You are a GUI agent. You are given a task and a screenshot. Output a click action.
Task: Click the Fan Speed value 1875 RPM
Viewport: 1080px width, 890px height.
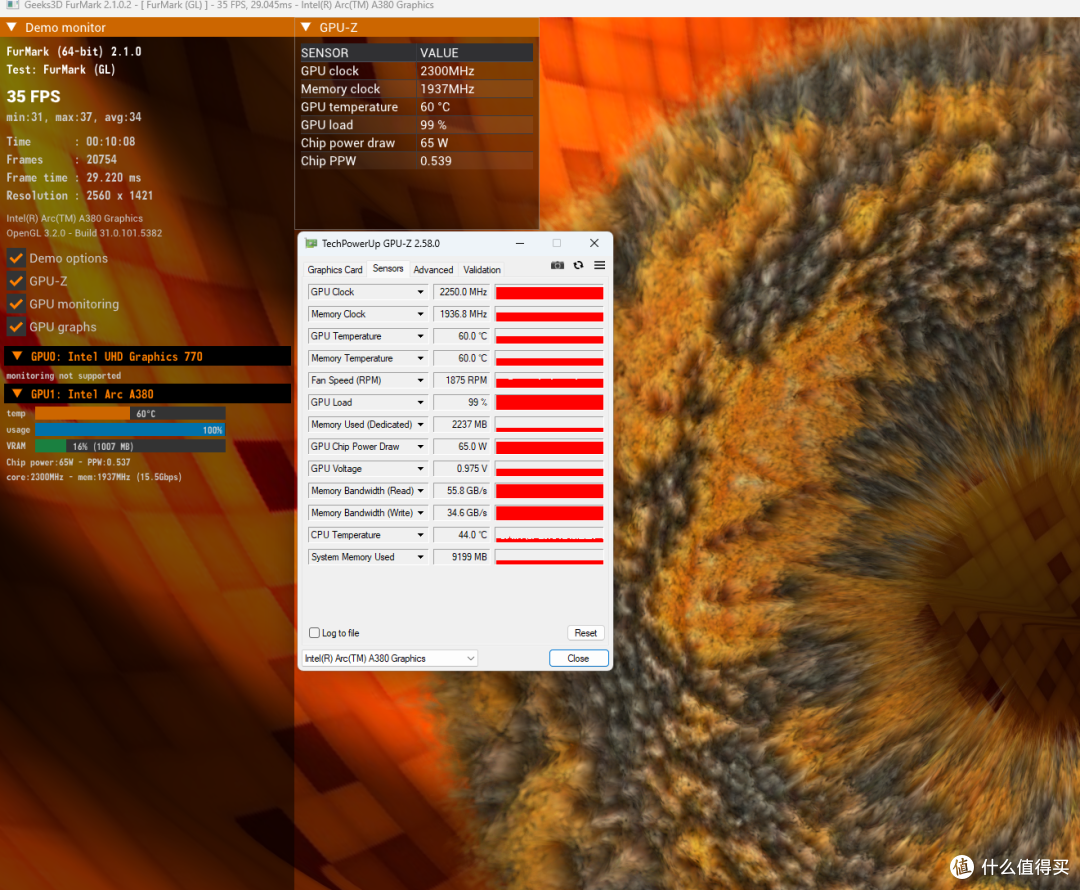tap(461, 380)
